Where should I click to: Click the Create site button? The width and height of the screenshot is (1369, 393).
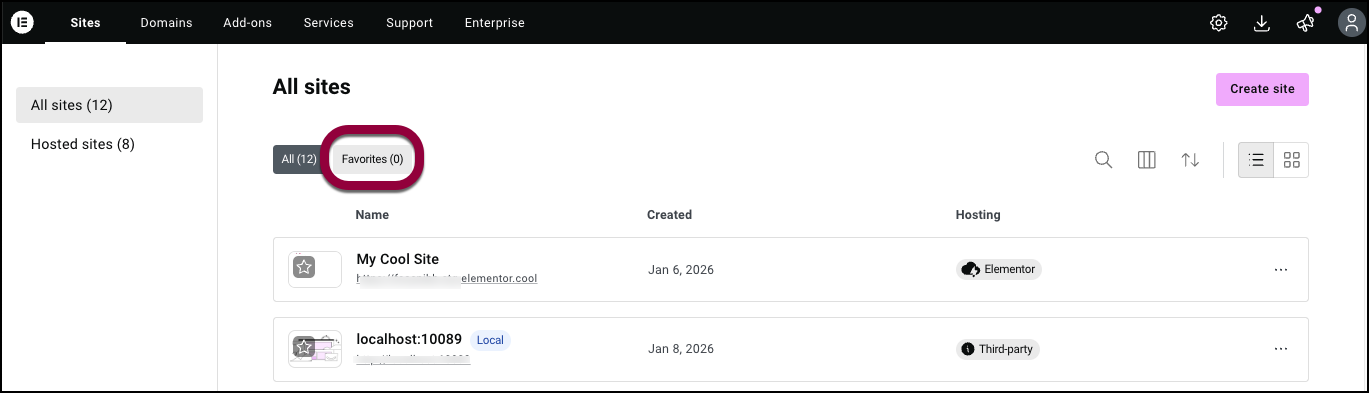pyautogui.click(x=1262, y=89)
